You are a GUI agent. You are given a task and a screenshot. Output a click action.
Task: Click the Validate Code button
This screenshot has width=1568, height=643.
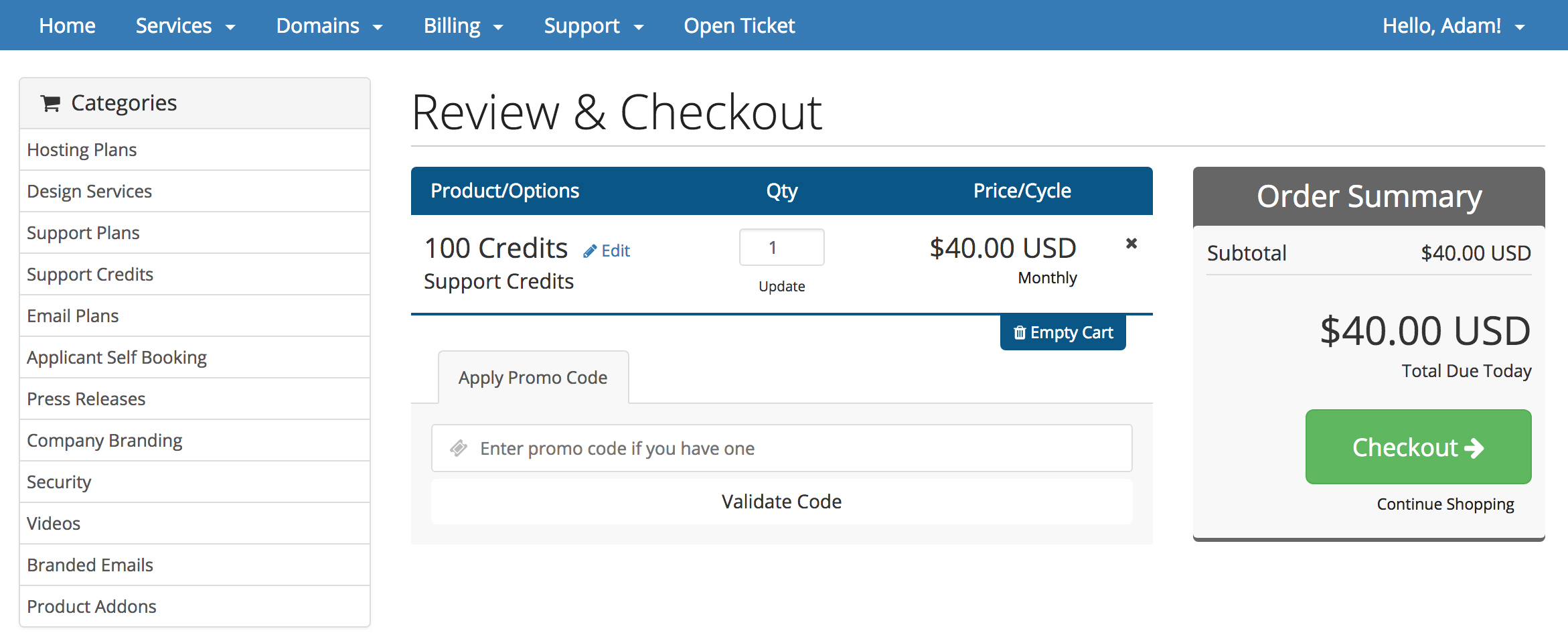(781, 501)
